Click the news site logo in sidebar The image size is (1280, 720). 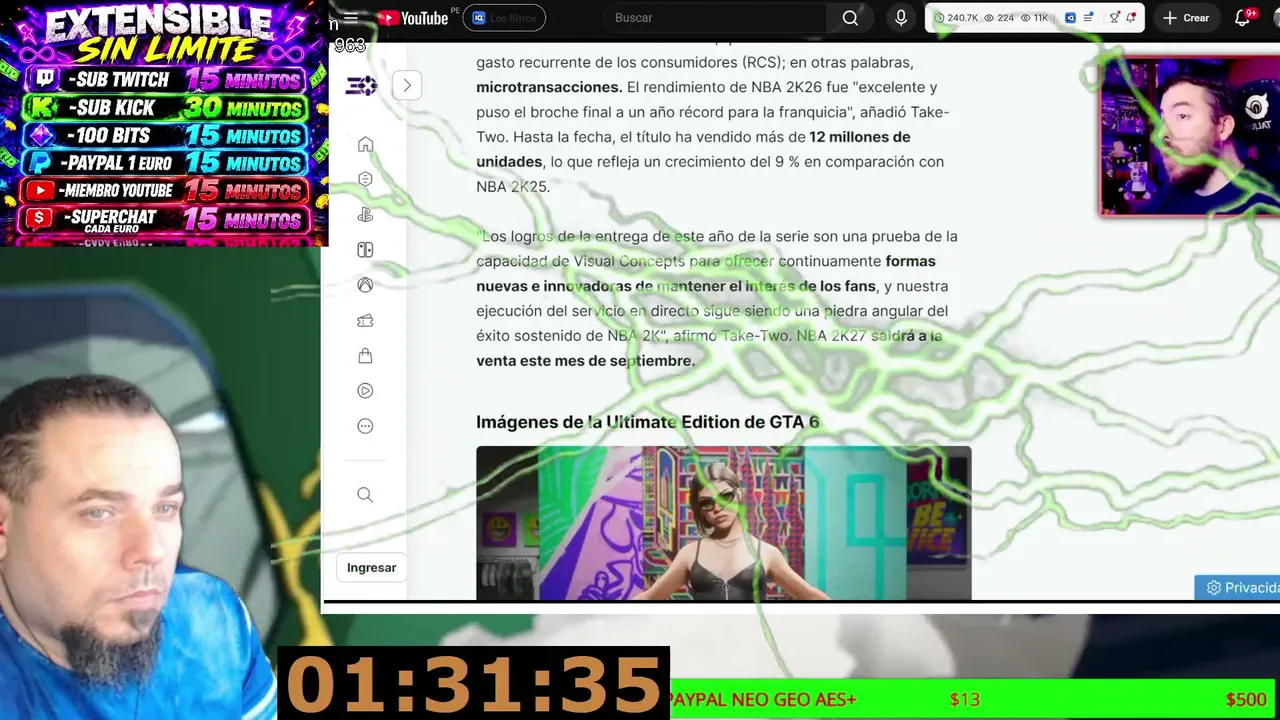[361, 86]
